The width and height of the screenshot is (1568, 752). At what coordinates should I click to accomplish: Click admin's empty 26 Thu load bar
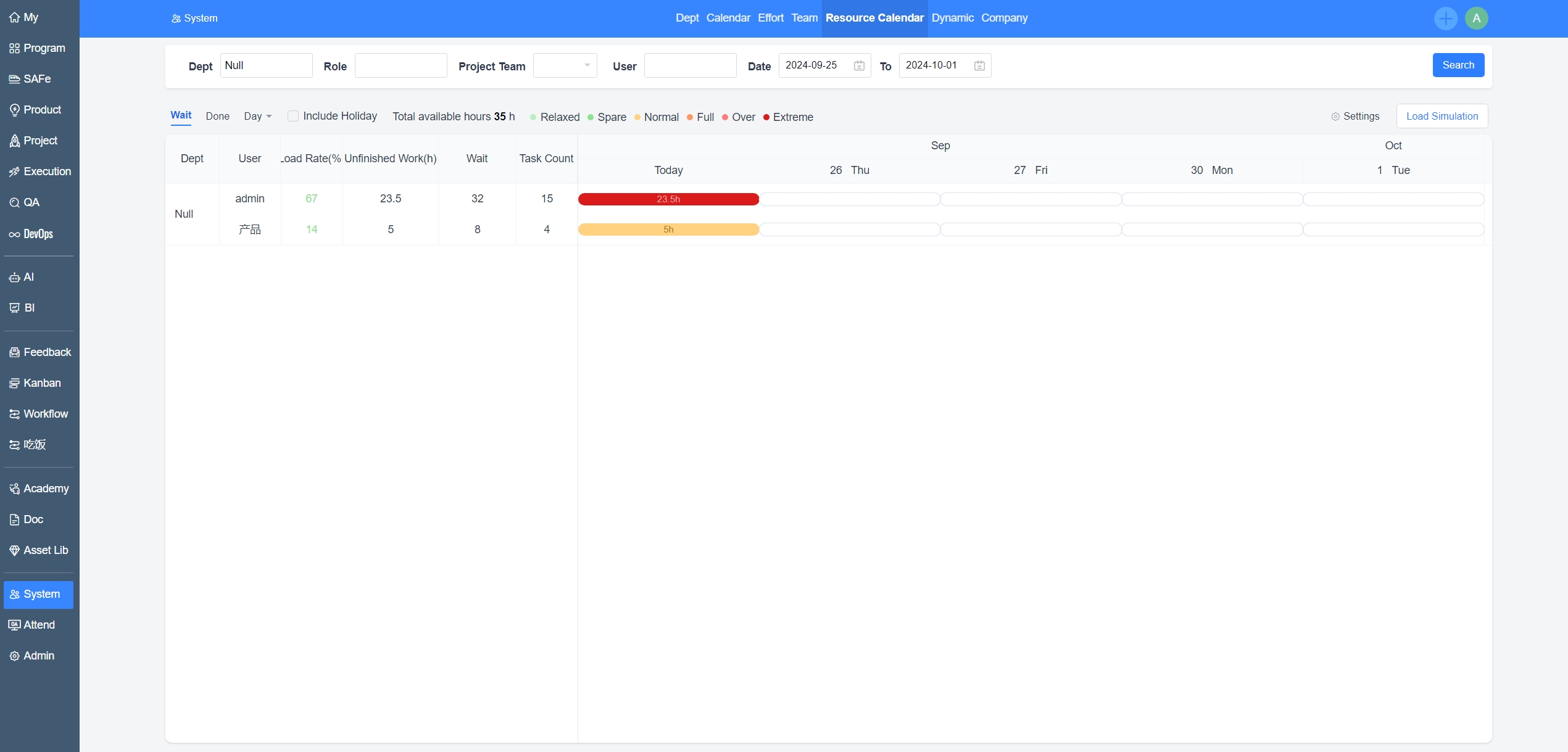pos(850,199)
